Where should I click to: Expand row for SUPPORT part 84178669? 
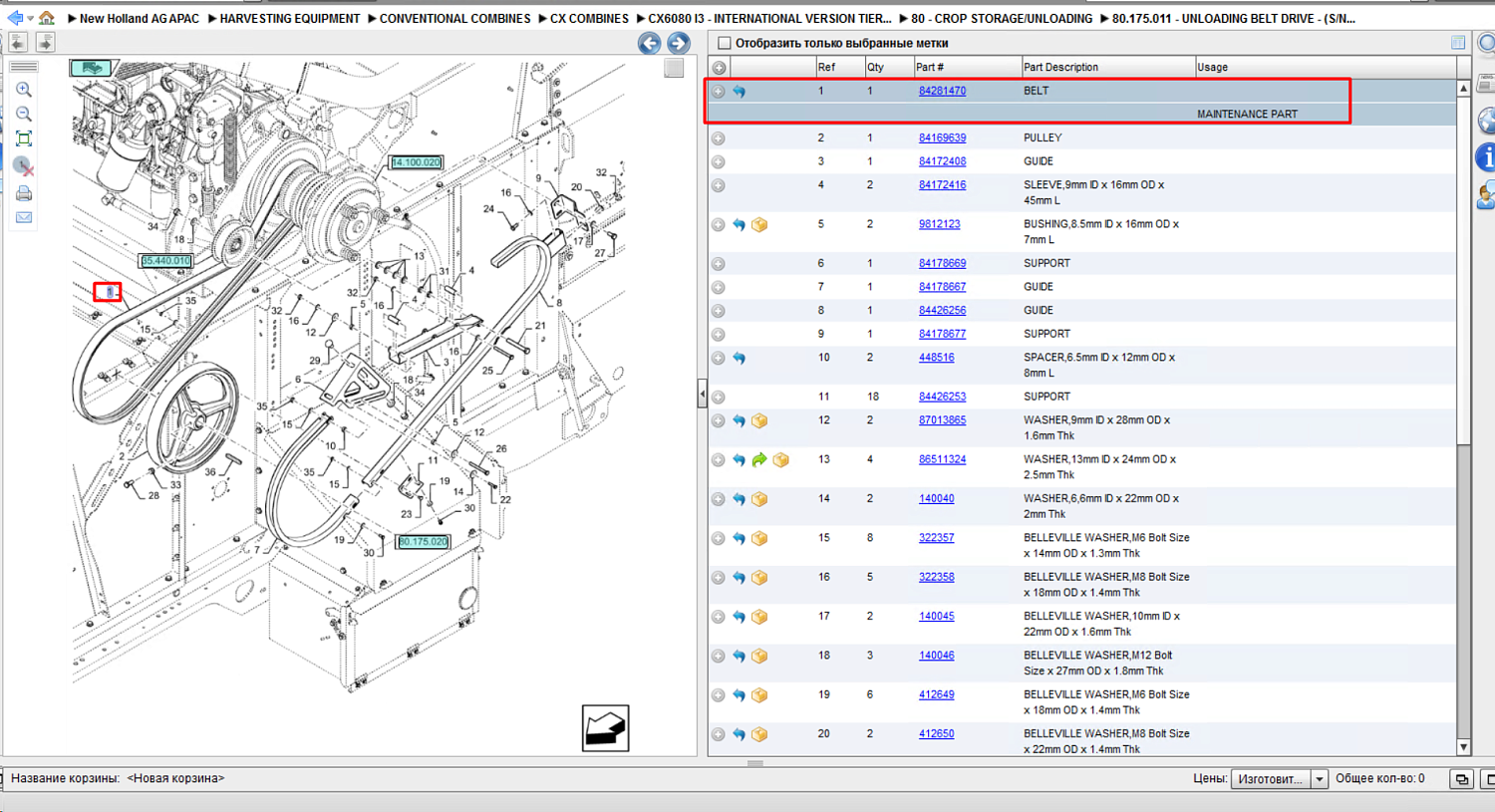(719, 264)
